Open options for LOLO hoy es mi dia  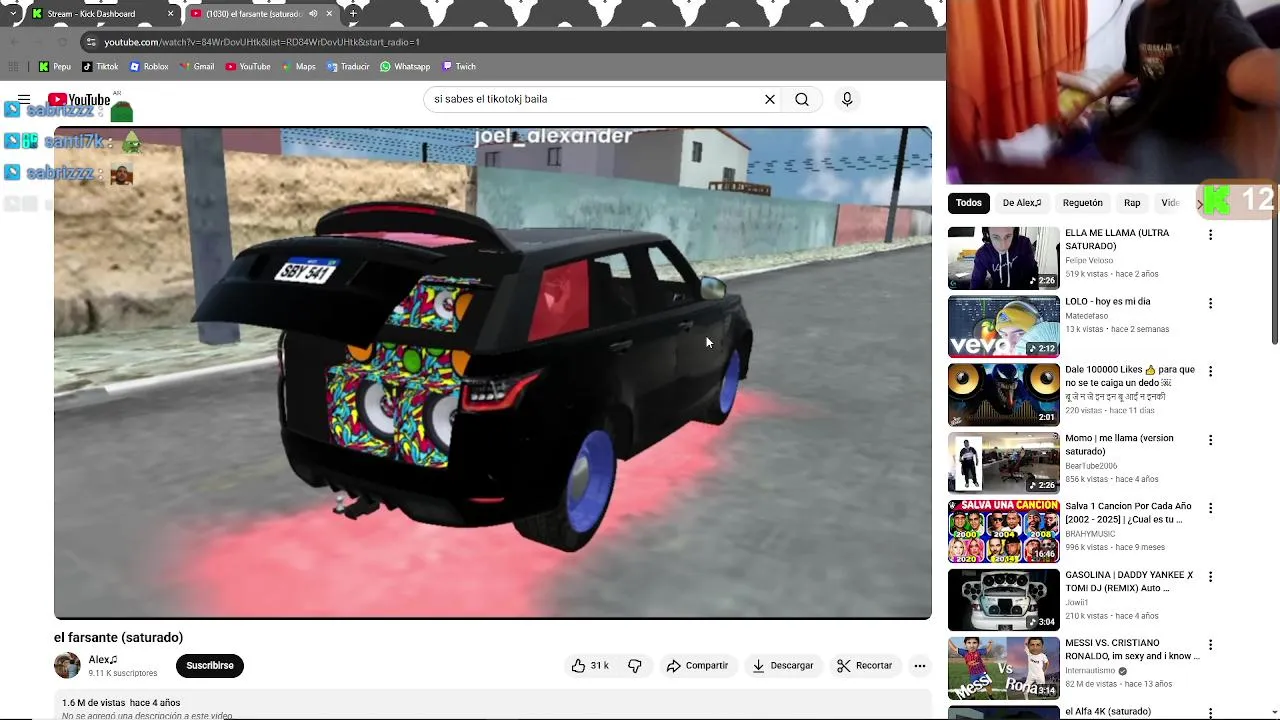point(1211,303)
